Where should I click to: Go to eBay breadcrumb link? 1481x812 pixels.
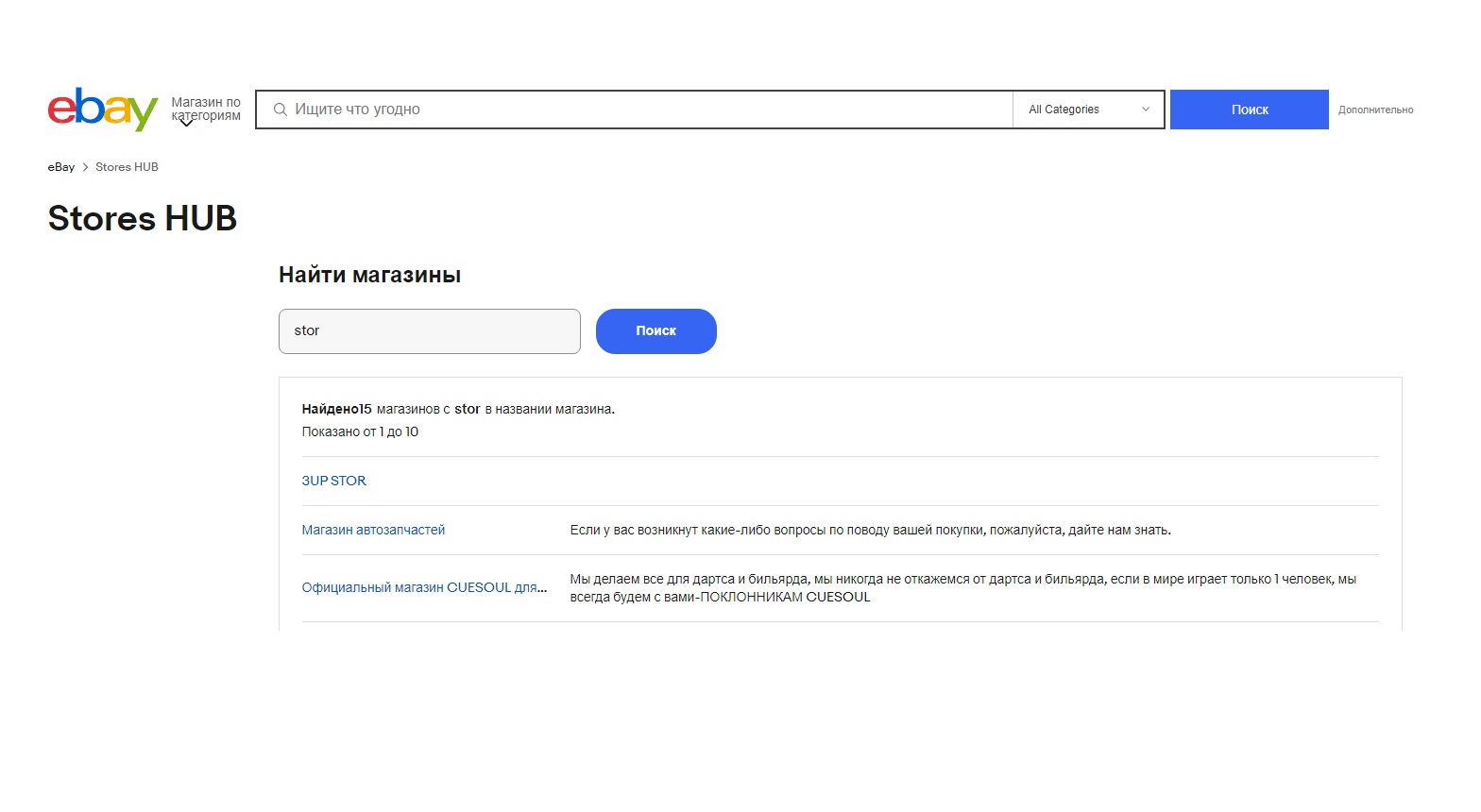coord(61,167)
